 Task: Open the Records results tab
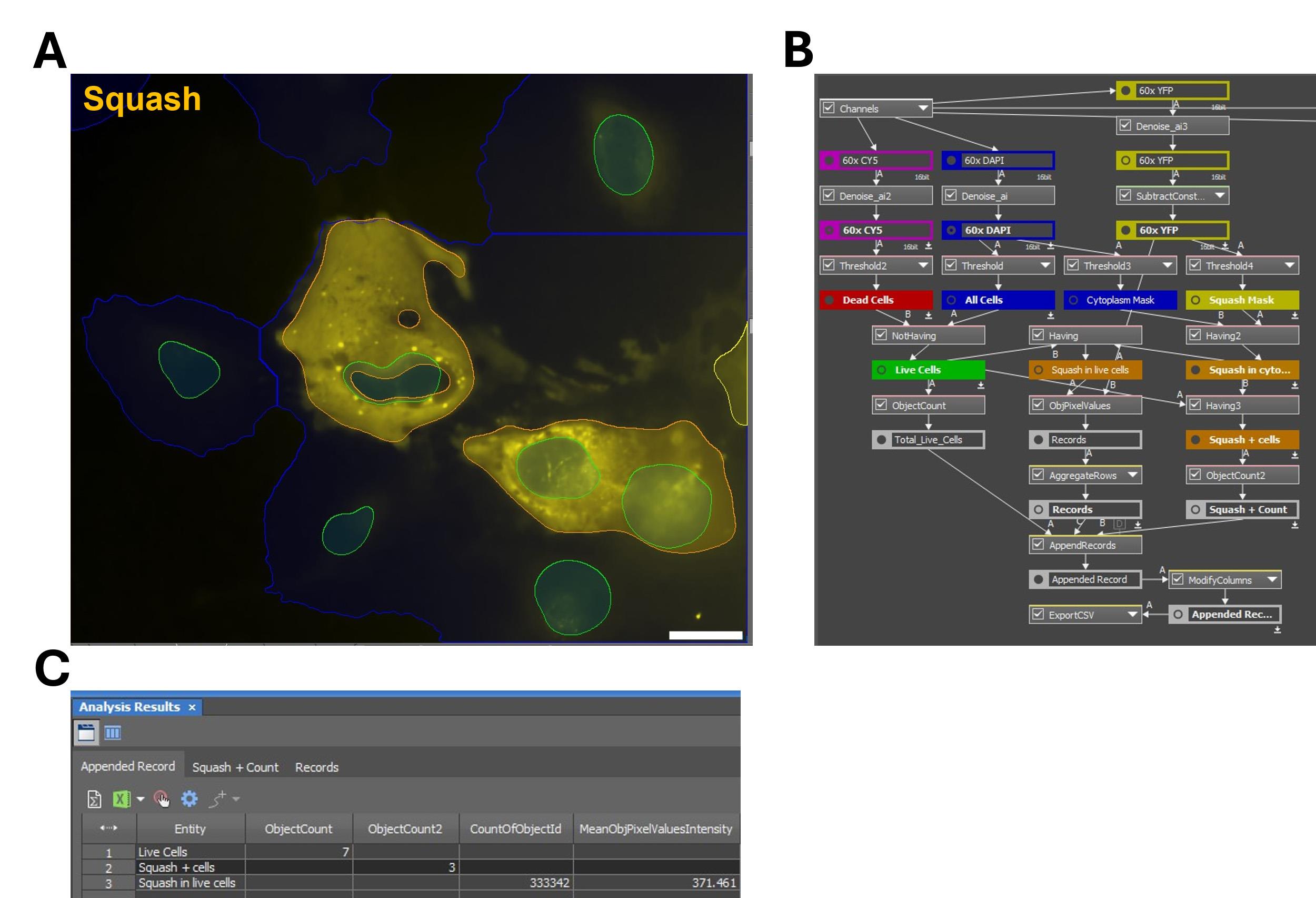click(x=316, y=767)
